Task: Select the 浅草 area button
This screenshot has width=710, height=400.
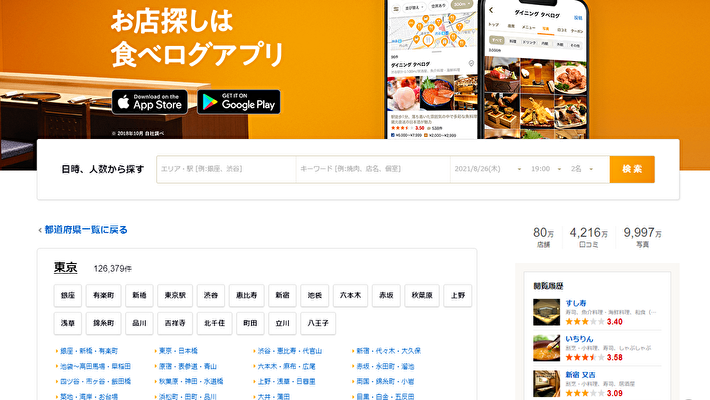Action: (x=67, y=323)
